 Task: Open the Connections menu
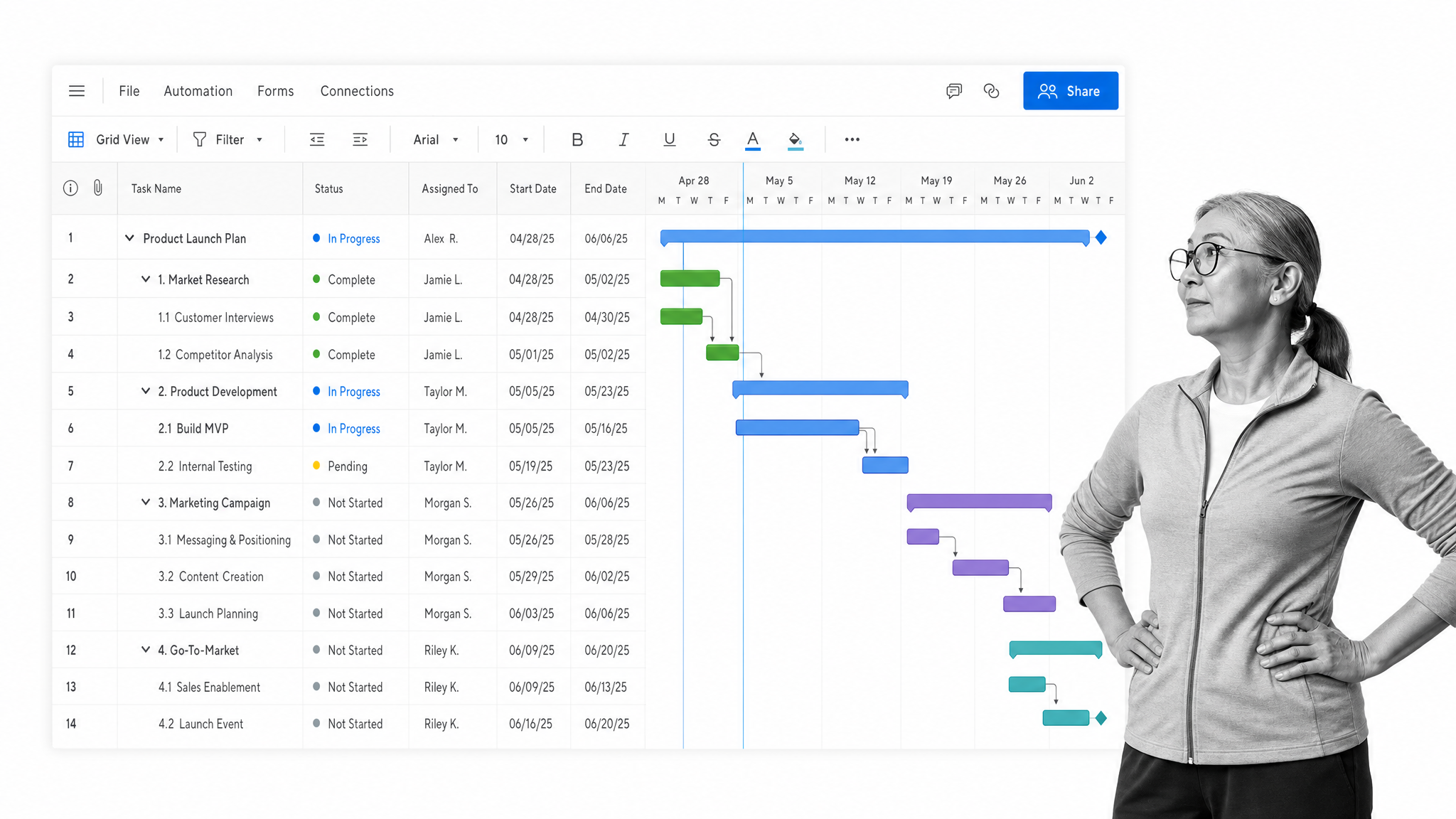click(x=357, y=91)
